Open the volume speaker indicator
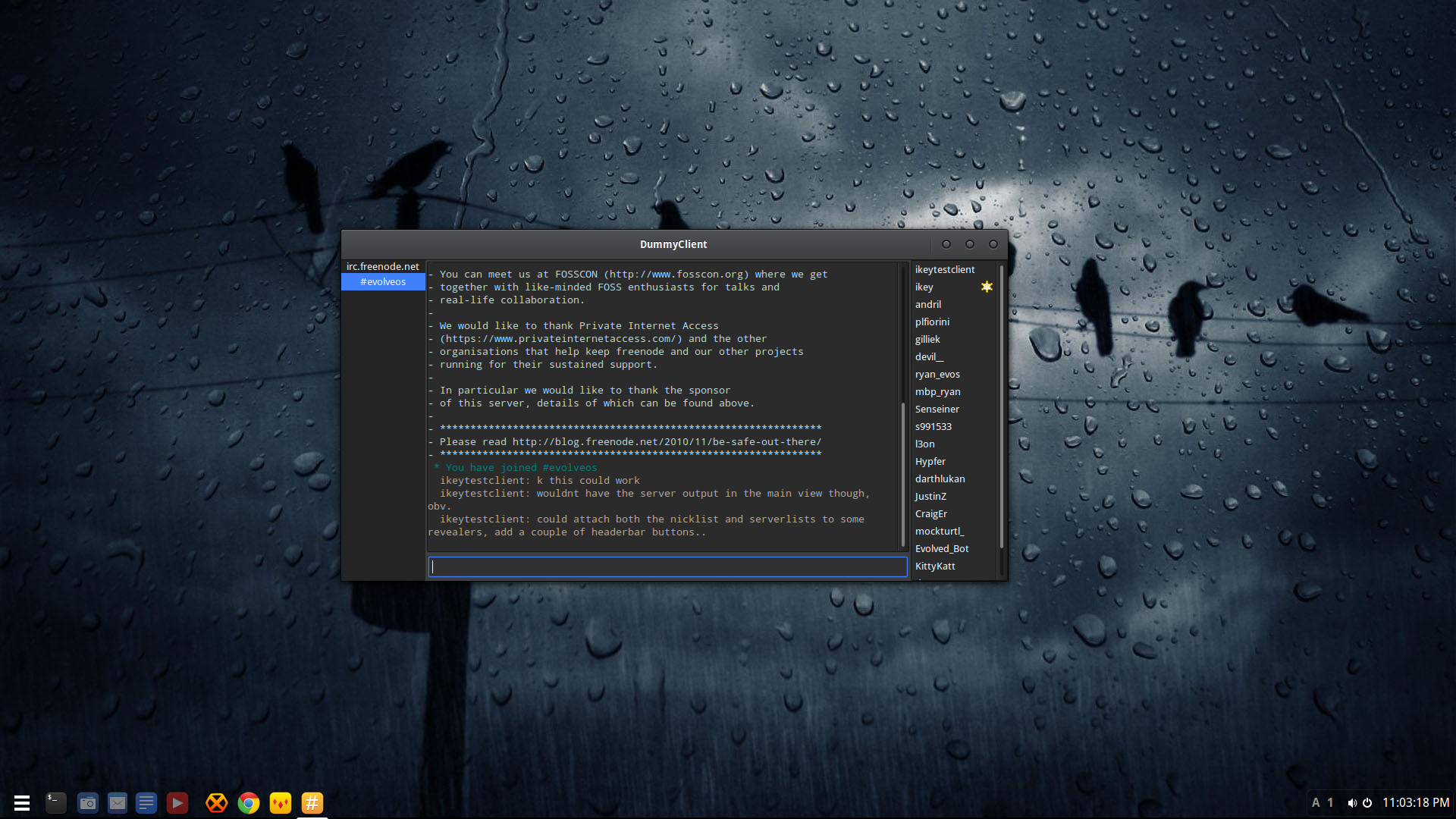Image resolution: width=1456 pixels, height=819 pixels. click(x=1352, y=802)
